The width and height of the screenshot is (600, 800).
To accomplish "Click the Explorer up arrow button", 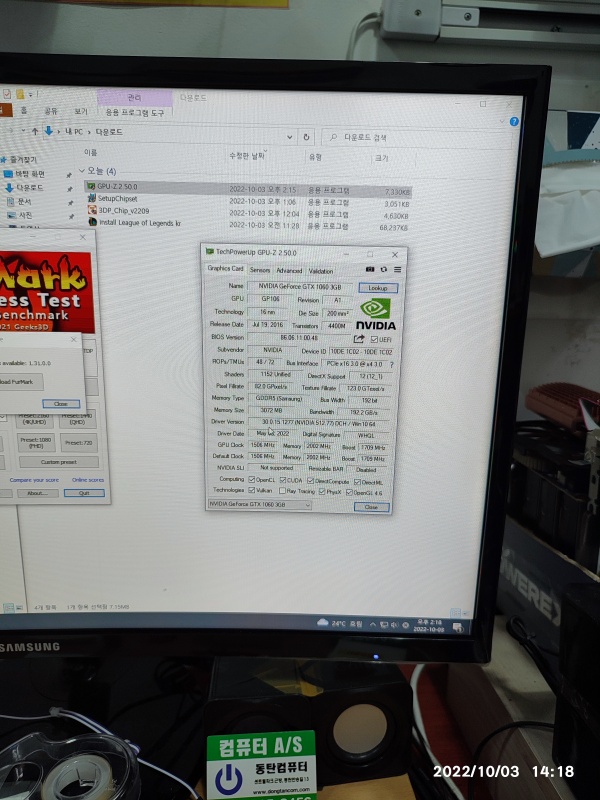I will click(x=35, y=131).
